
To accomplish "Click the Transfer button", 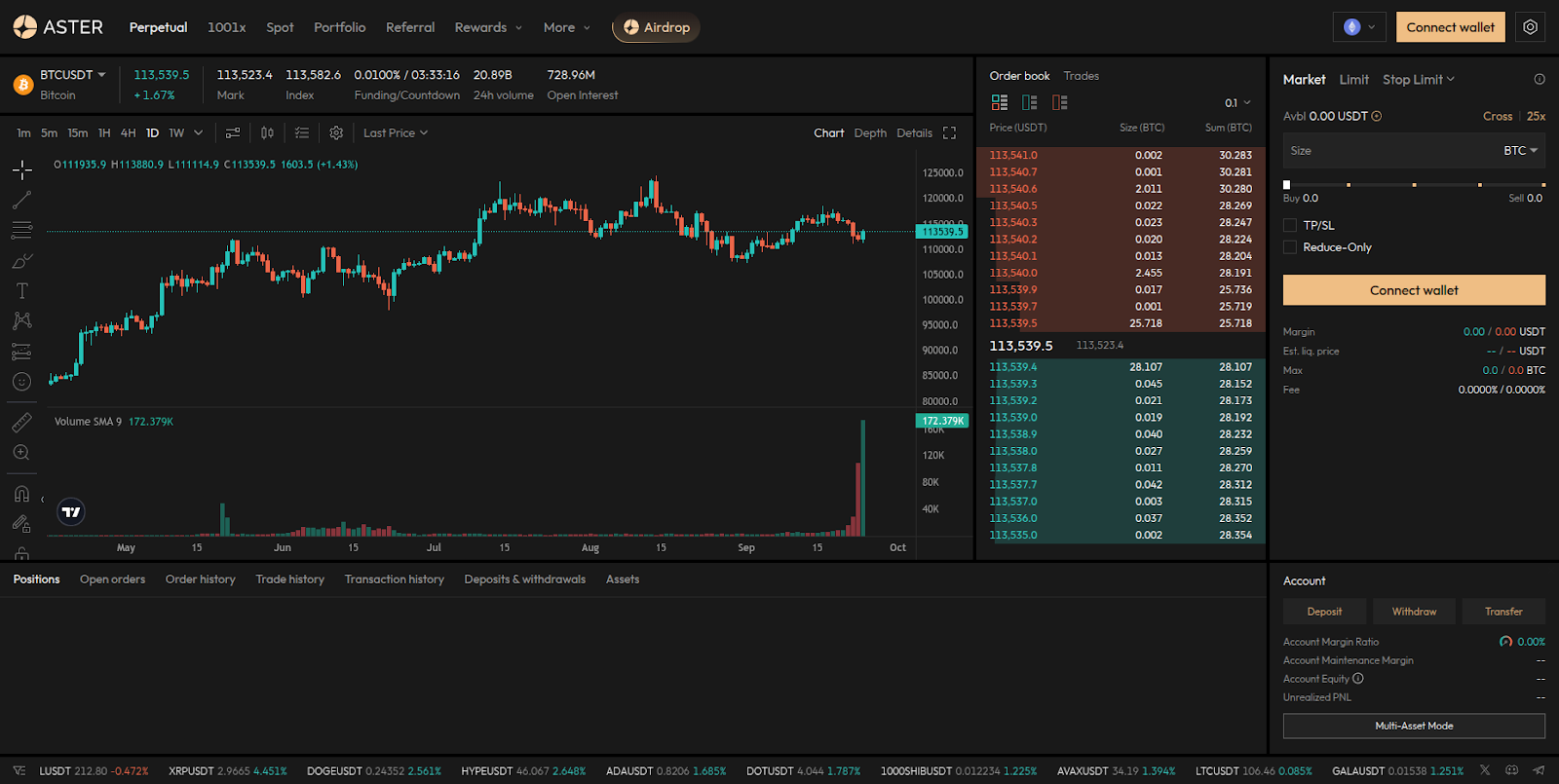I will (x=1503, y=612).
